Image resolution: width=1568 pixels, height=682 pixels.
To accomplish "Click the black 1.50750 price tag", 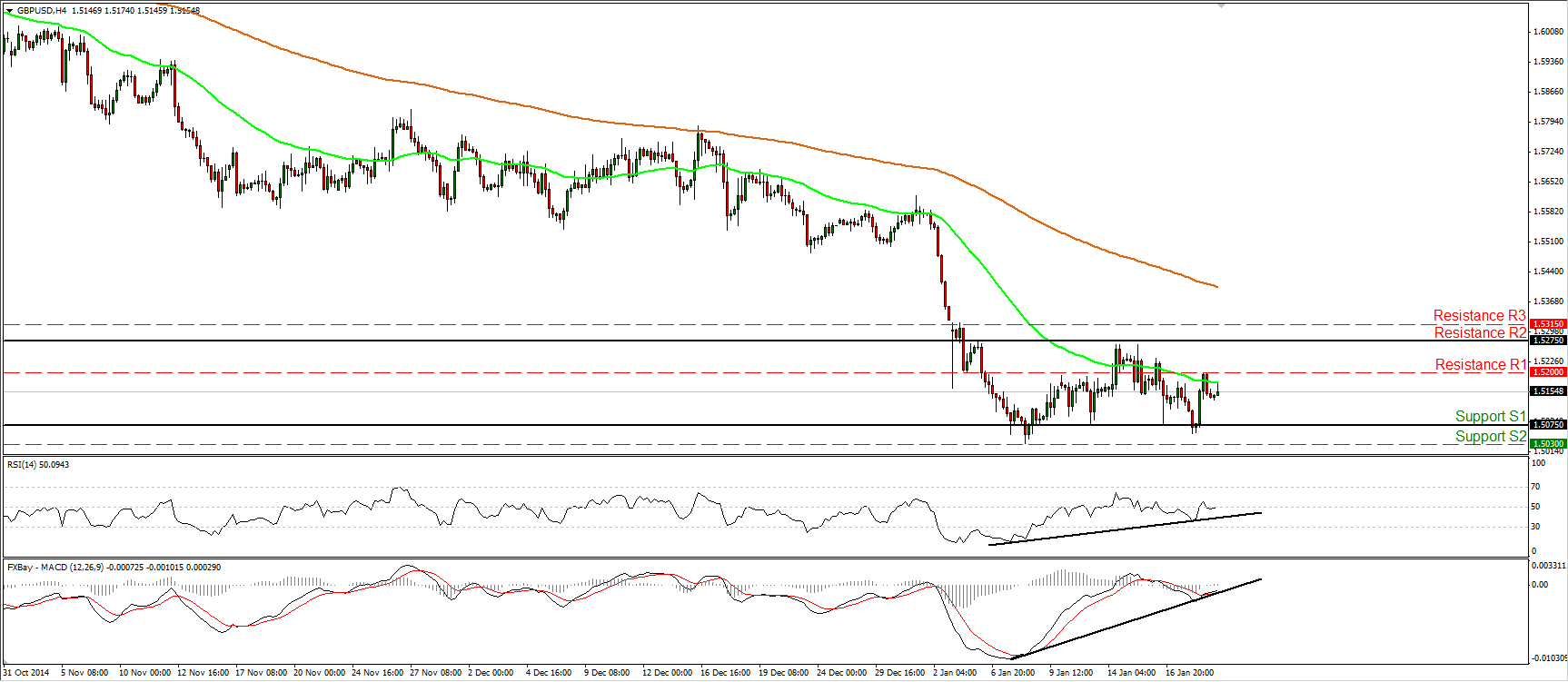I will pos(1548,425).
